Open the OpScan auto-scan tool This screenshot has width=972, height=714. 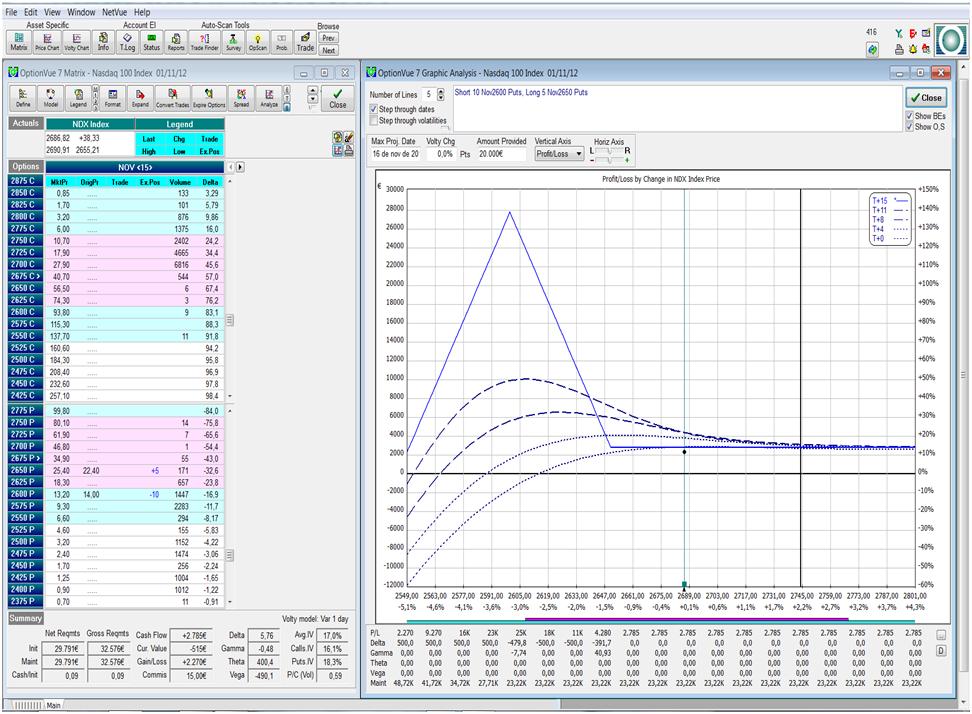click(x=258, y=41)
